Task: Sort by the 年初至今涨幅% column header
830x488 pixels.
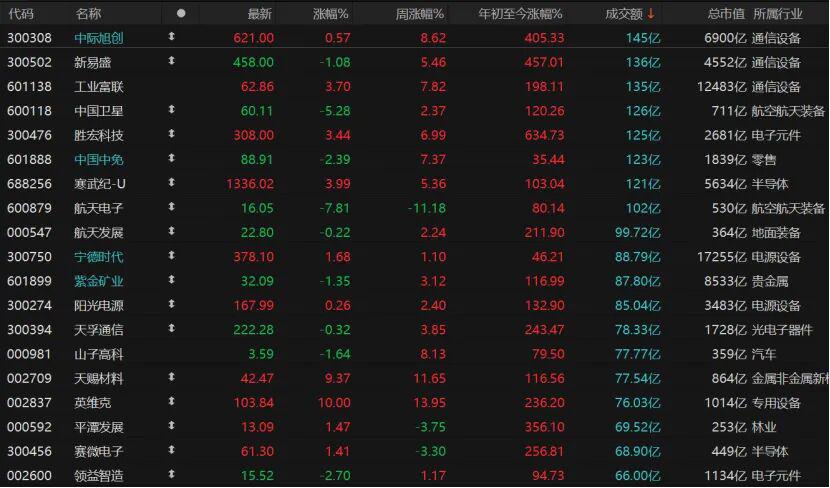Action: point(520,13)
